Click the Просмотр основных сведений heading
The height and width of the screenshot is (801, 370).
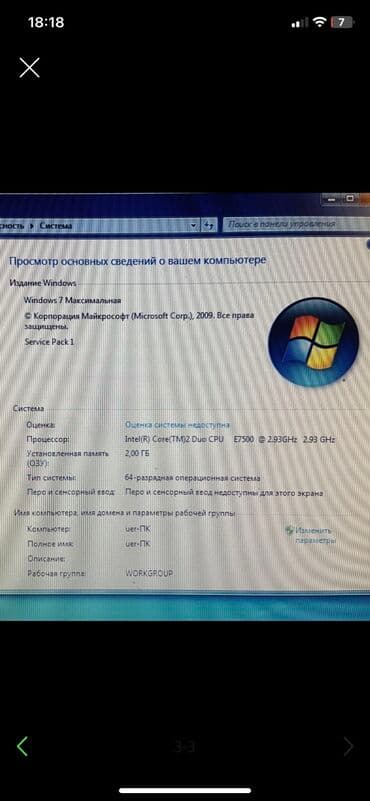tap(138, 261)
